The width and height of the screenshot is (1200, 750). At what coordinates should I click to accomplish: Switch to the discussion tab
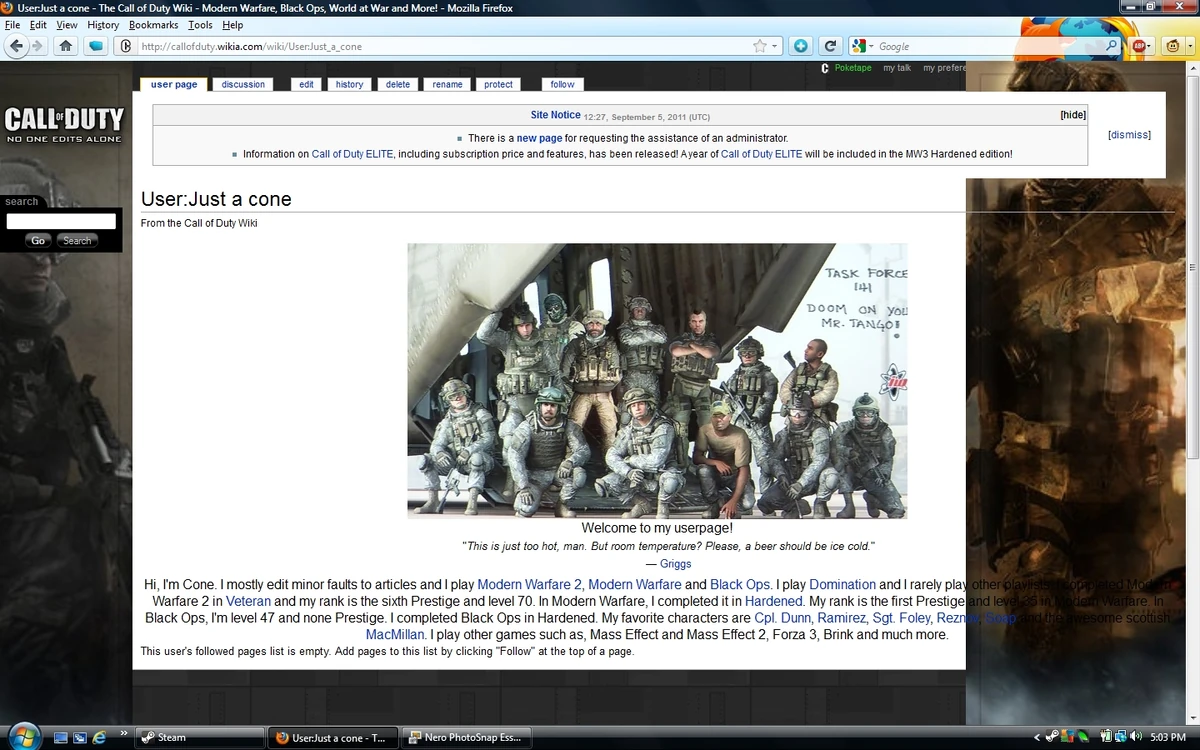tap(243, 84)
